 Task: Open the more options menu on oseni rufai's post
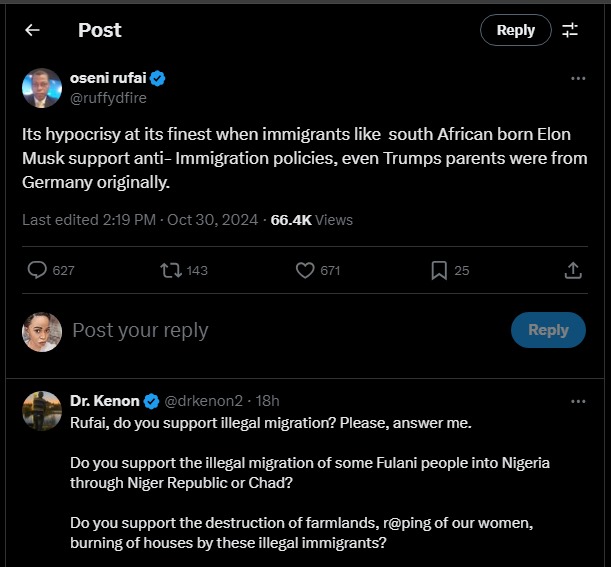click(x=578, y=78)
